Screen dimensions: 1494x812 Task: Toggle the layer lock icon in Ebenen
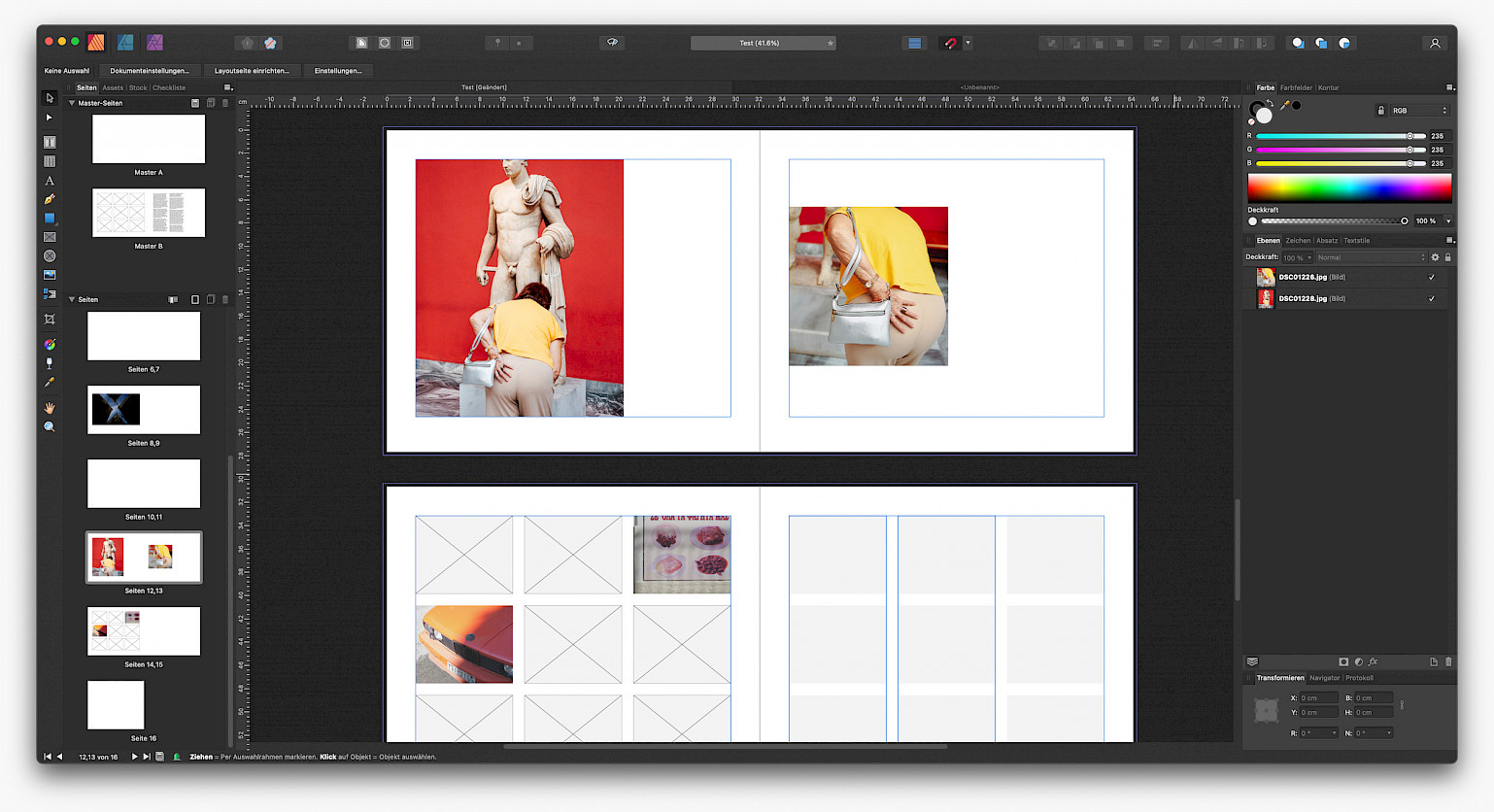pyautogui.click(x=1447, y=257)
